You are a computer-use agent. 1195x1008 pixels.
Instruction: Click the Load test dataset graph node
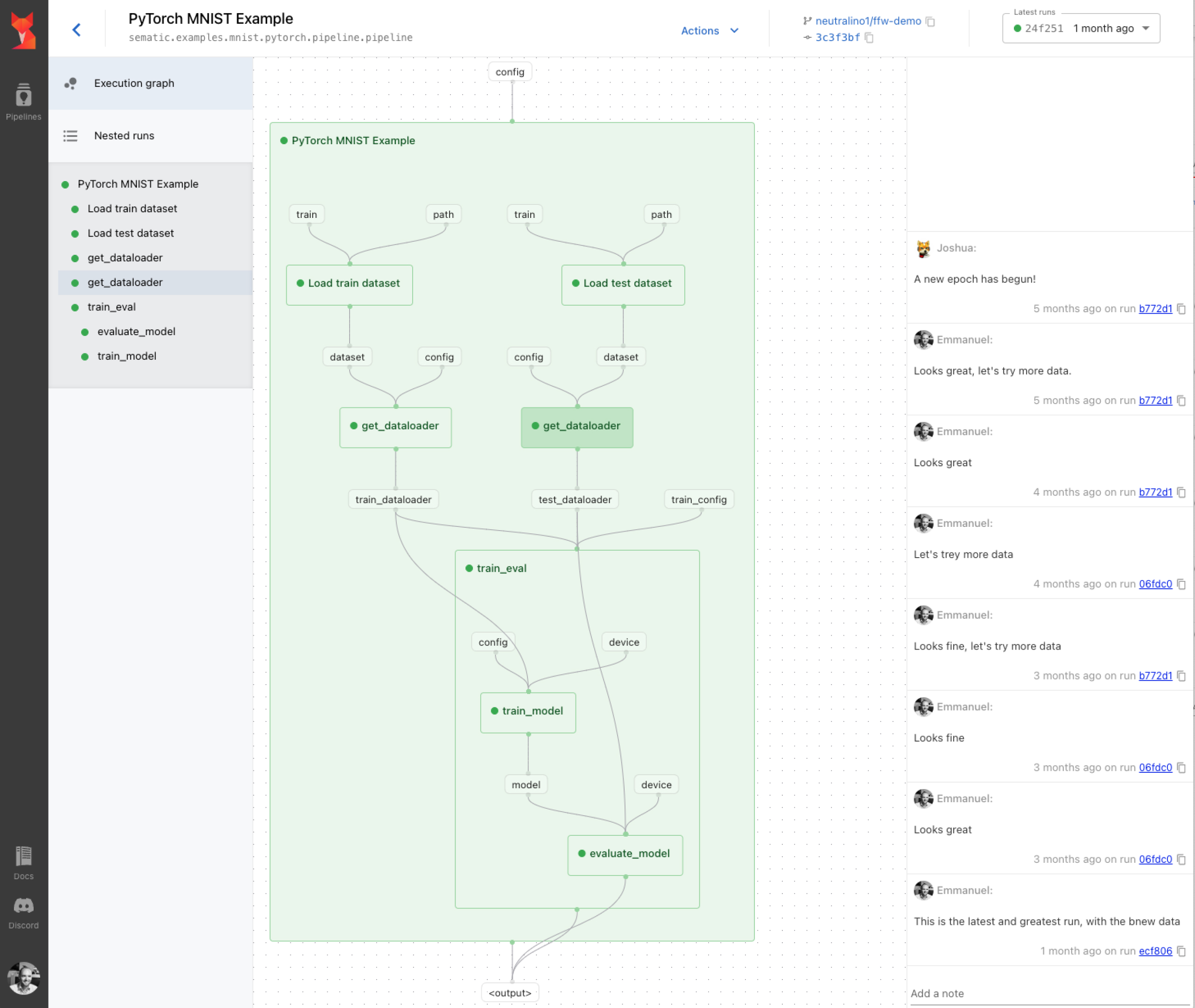[x=623, y=285]
